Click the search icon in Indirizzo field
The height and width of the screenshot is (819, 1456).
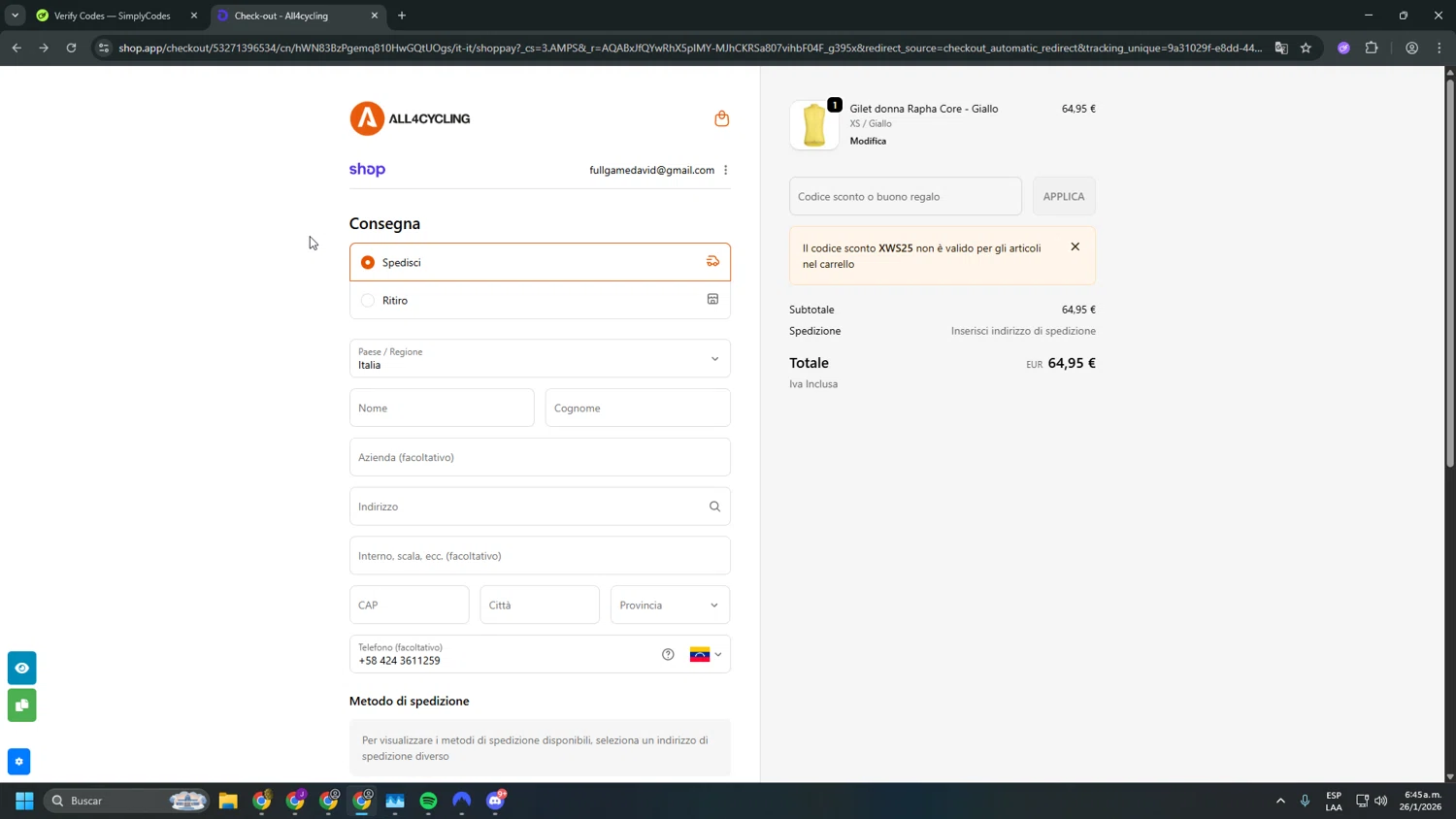point(714,507)
